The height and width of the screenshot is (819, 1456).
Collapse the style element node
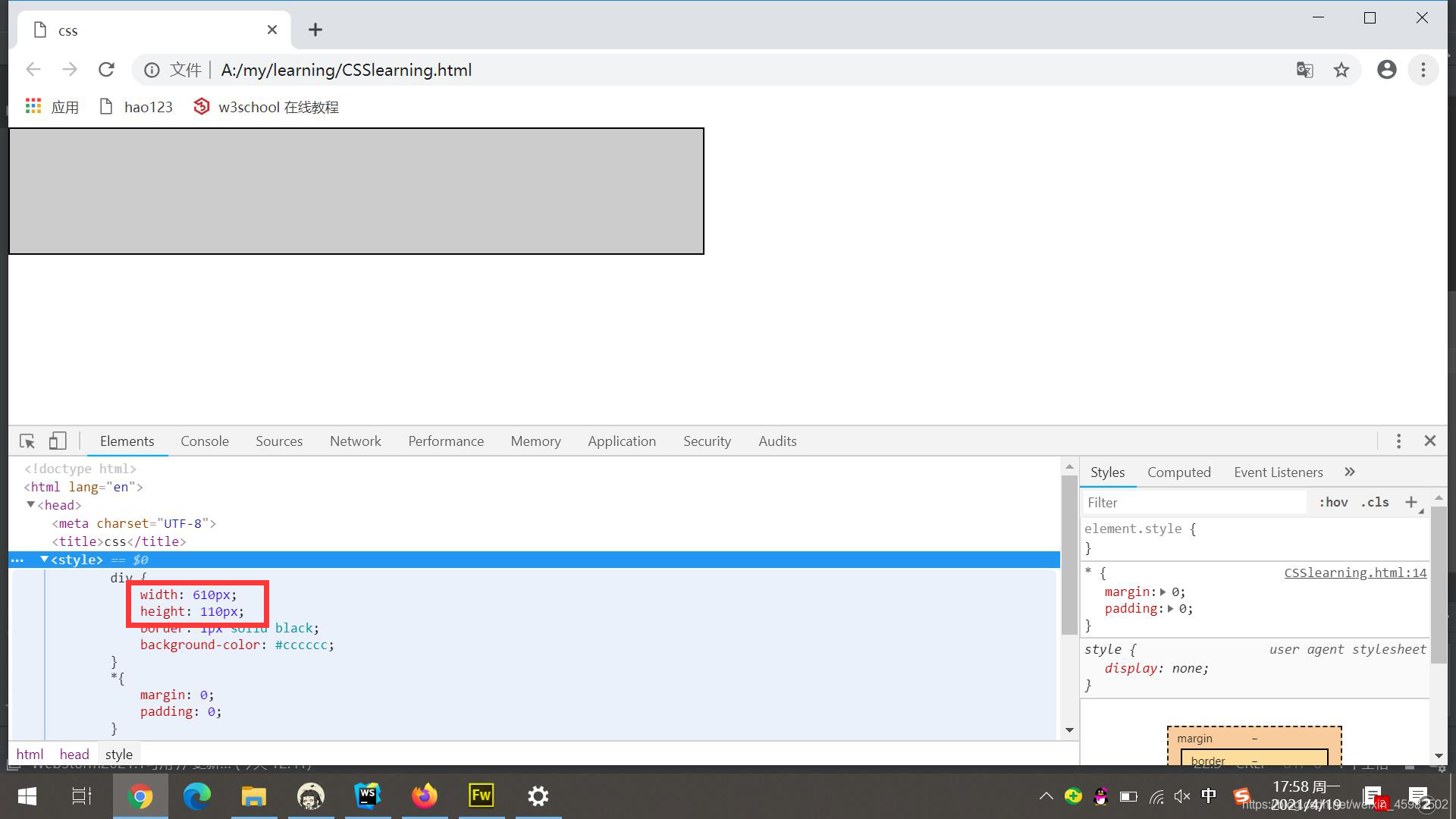44,560
